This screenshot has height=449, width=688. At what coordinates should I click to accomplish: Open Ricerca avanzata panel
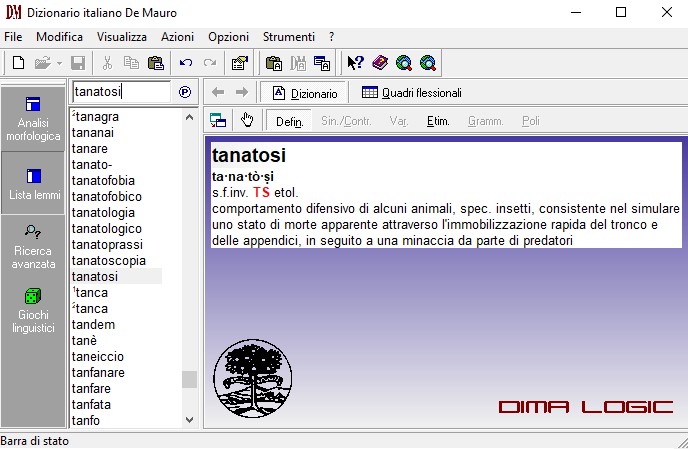33,247
